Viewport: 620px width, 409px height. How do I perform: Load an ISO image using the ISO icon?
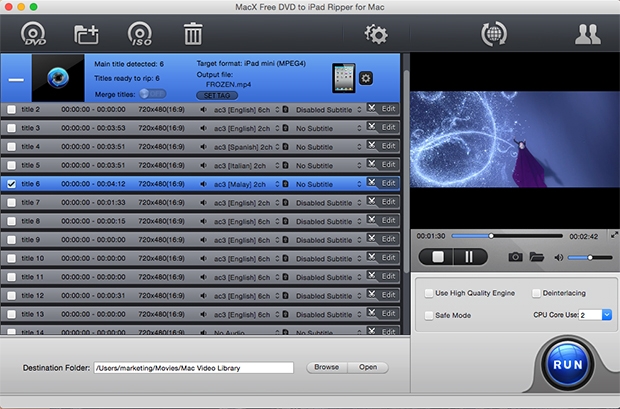(140, 34)
